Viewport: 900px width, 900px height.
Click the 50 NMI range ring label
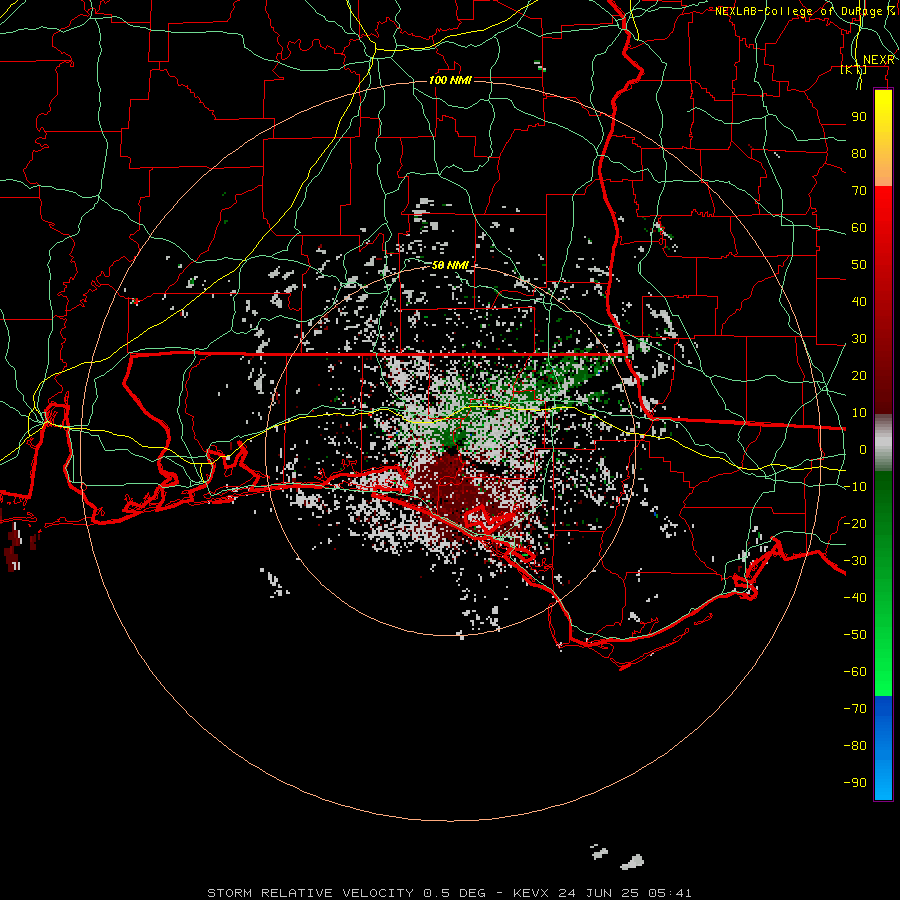pyautogui.click(x=450, y=265)
